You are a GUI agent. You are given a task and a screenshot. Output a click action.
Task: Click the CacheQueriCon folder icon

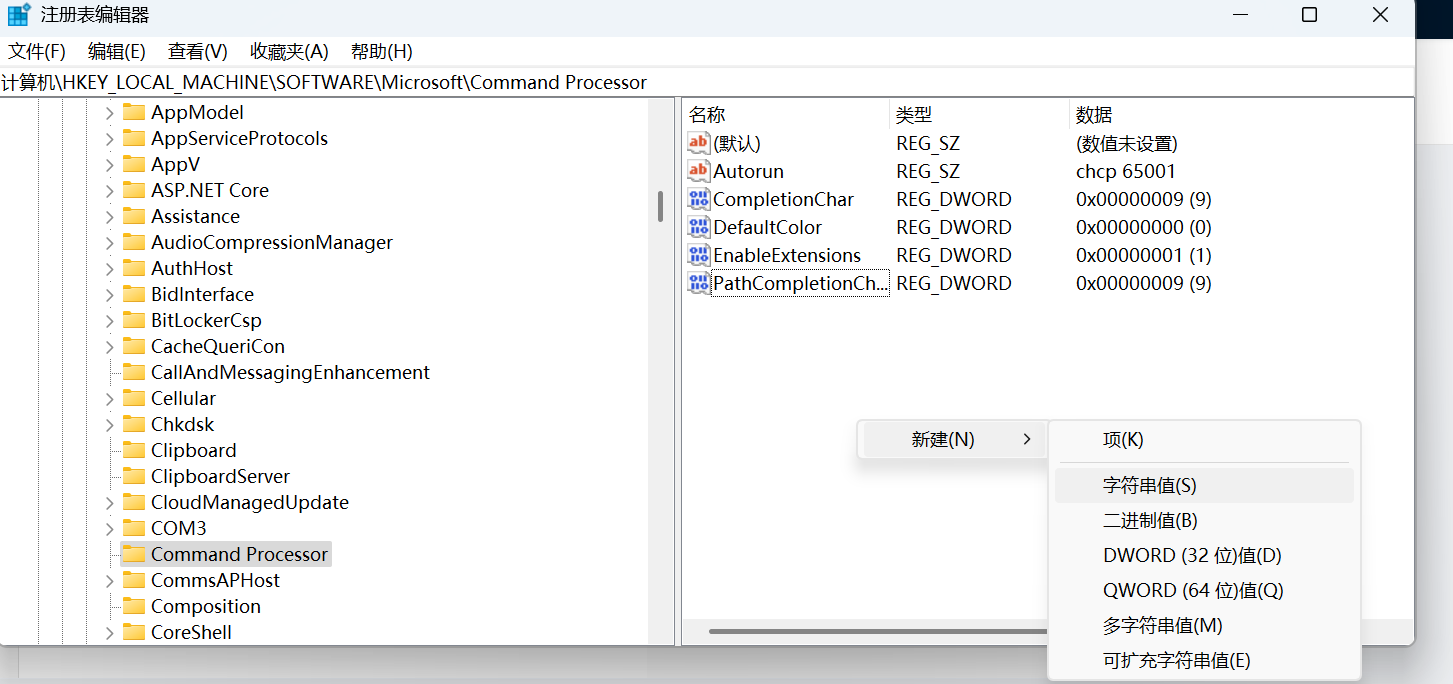(x=134, y=346)
